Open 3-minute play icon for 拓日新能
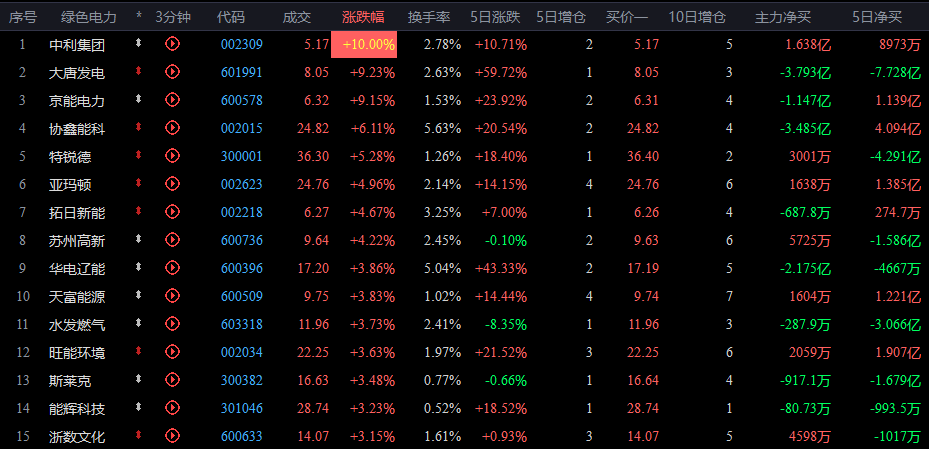The width and height of the screenshot is (929, 449). (172, 211)
